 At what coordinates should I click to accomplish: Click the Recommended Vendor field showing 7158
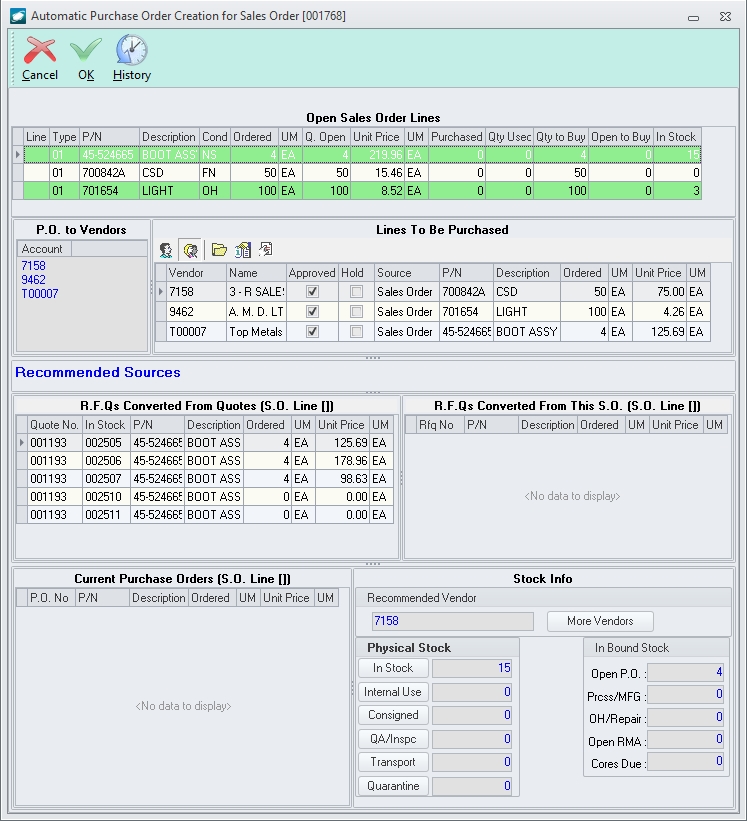tap(453, 621)
